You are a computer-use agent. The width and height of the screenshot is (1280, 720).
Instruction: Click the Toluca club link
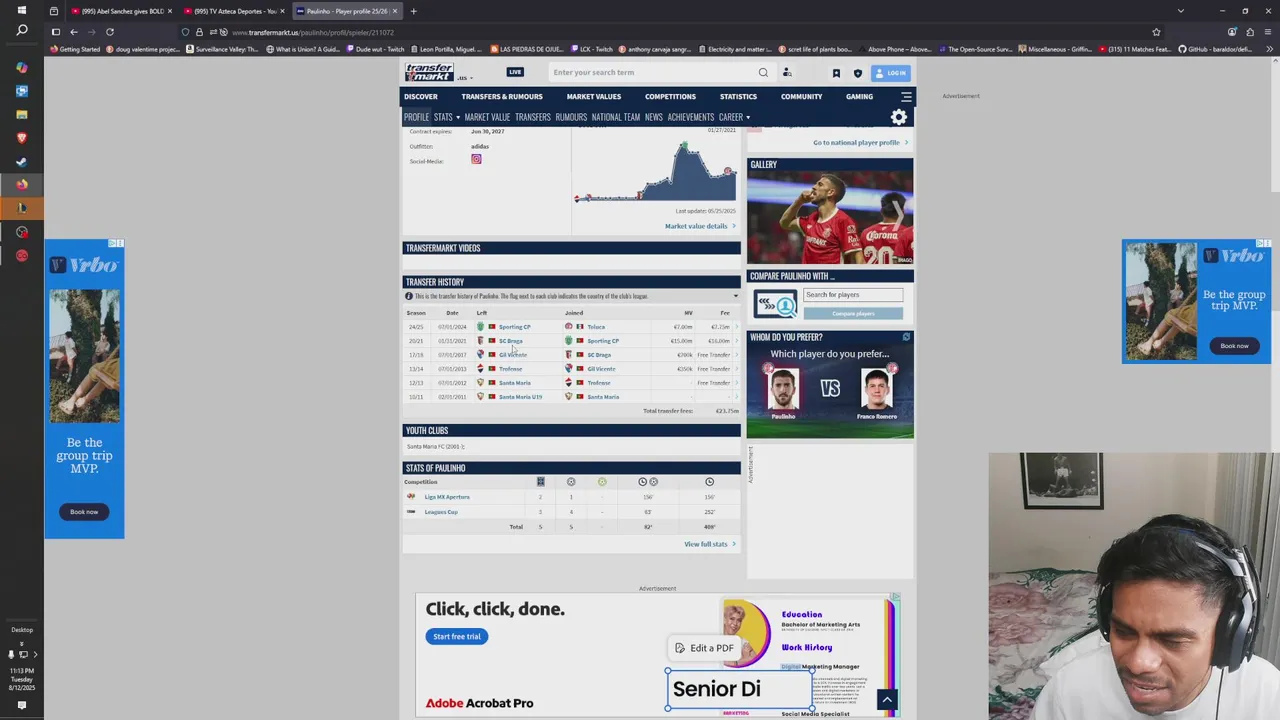(596, 327)
